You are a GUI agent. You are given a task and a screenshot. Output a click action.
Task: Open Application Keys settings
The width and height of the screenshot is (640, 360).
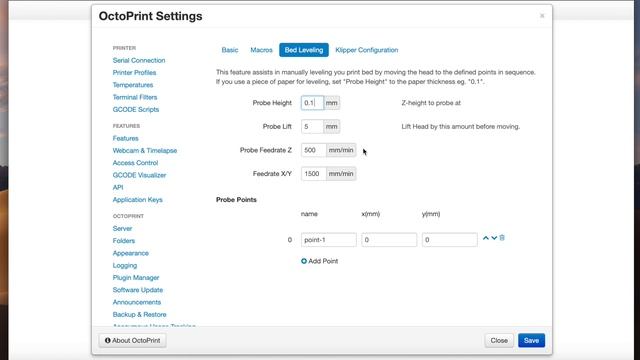[138, 200]
